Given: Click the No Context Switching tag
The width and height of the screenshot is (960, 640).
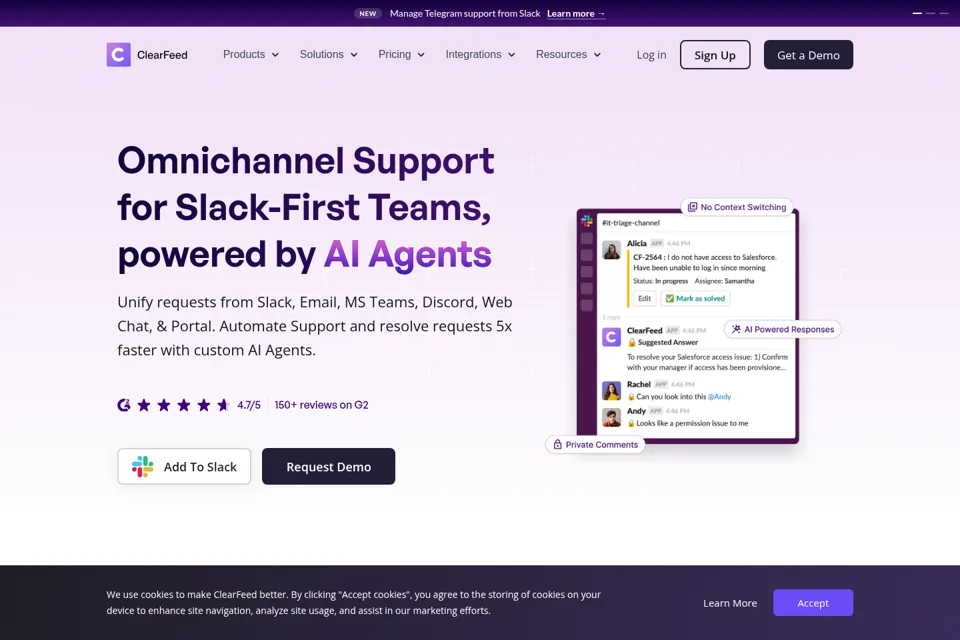Looking at the screenshot, I should (x=737, y=207).
